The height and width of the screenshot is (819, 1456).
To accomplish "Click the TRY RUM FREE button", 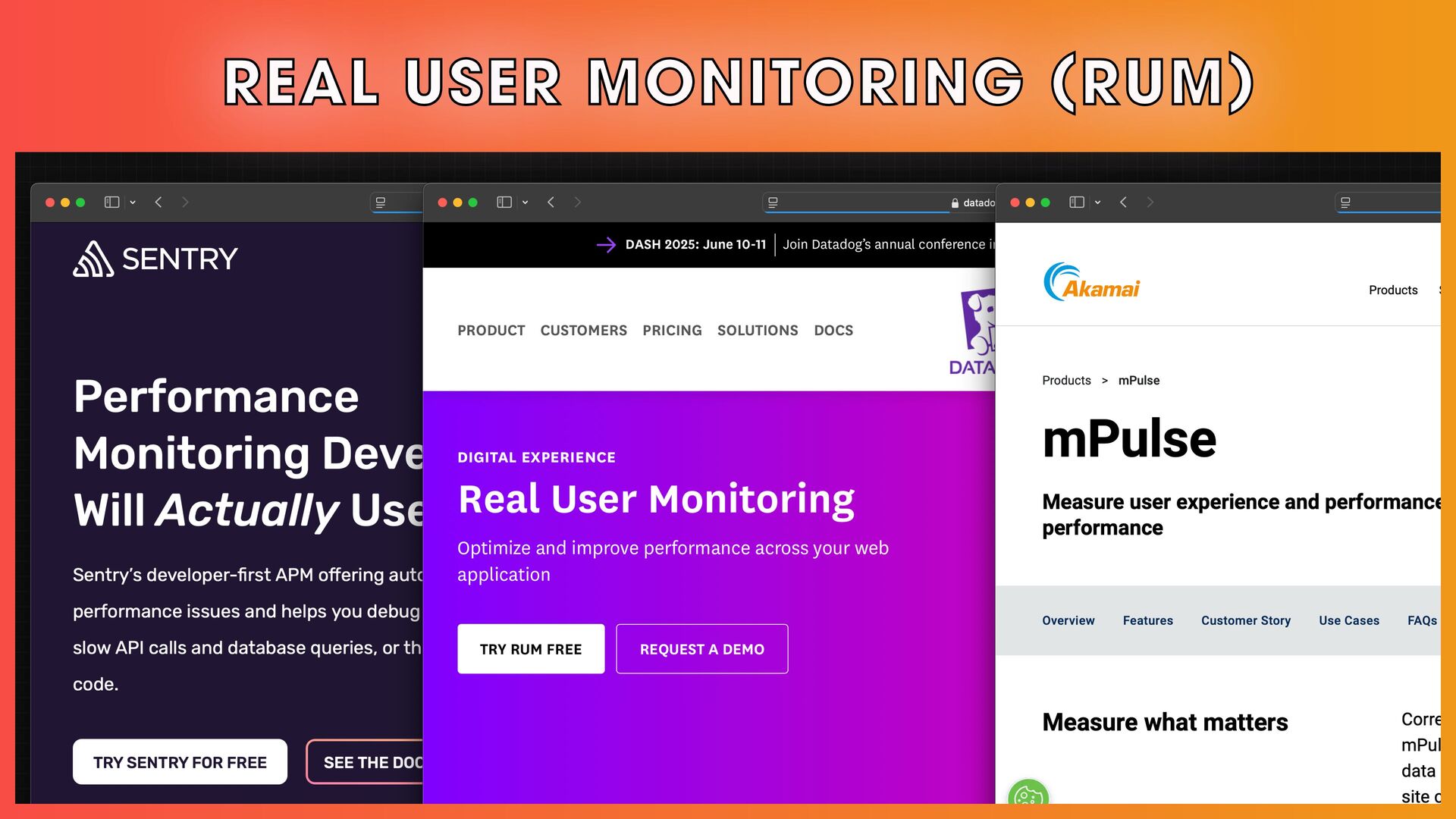I will (x=531, y=649).
